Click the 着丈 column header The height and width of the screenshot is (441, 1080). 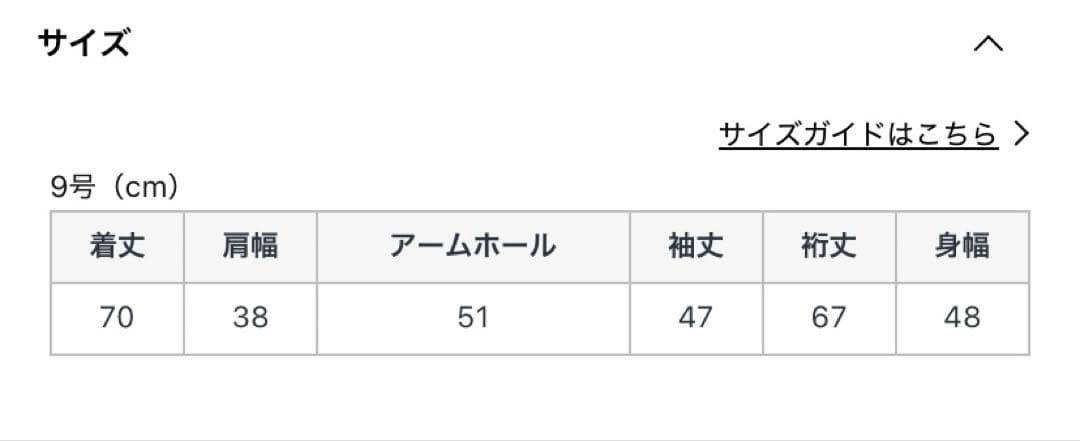[117, 247]
